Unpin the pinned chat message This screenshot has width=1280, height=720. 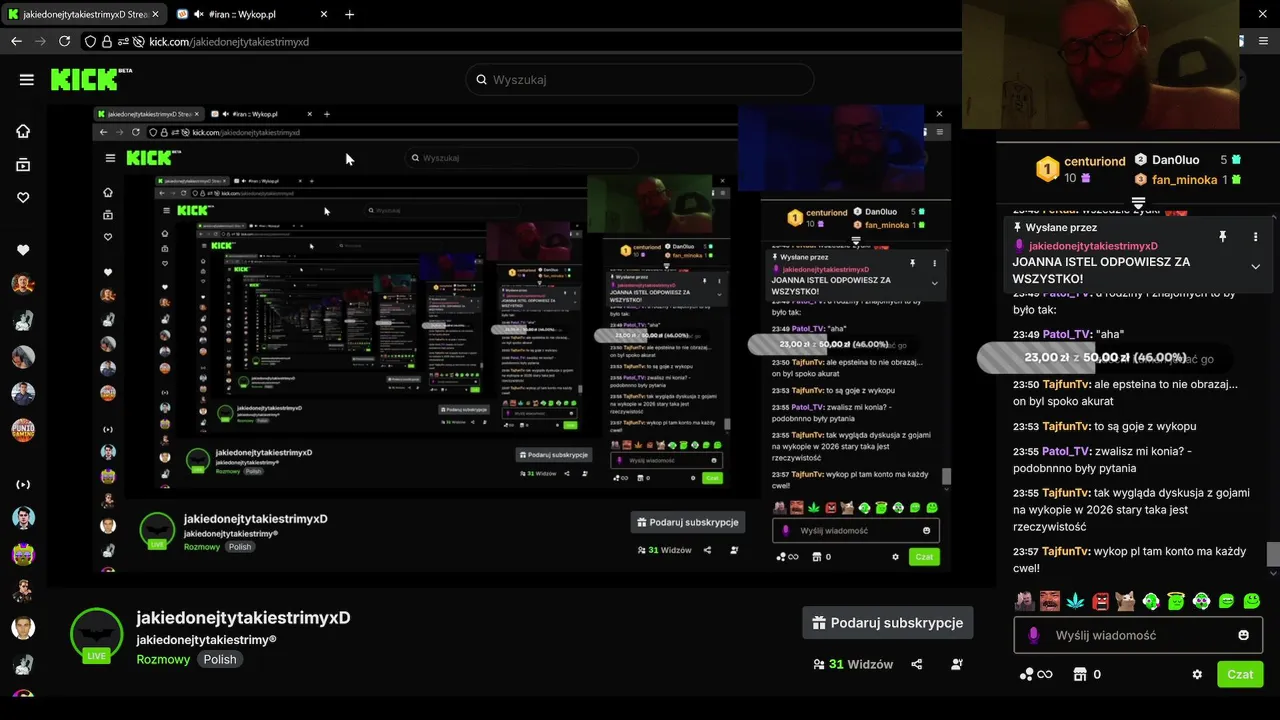(1222, 237)
